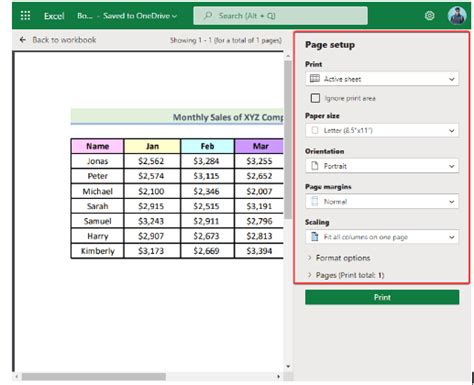This screenshot has width=474, height=385.
Task: Click the $2,515 cell
Action: [207, 206]
